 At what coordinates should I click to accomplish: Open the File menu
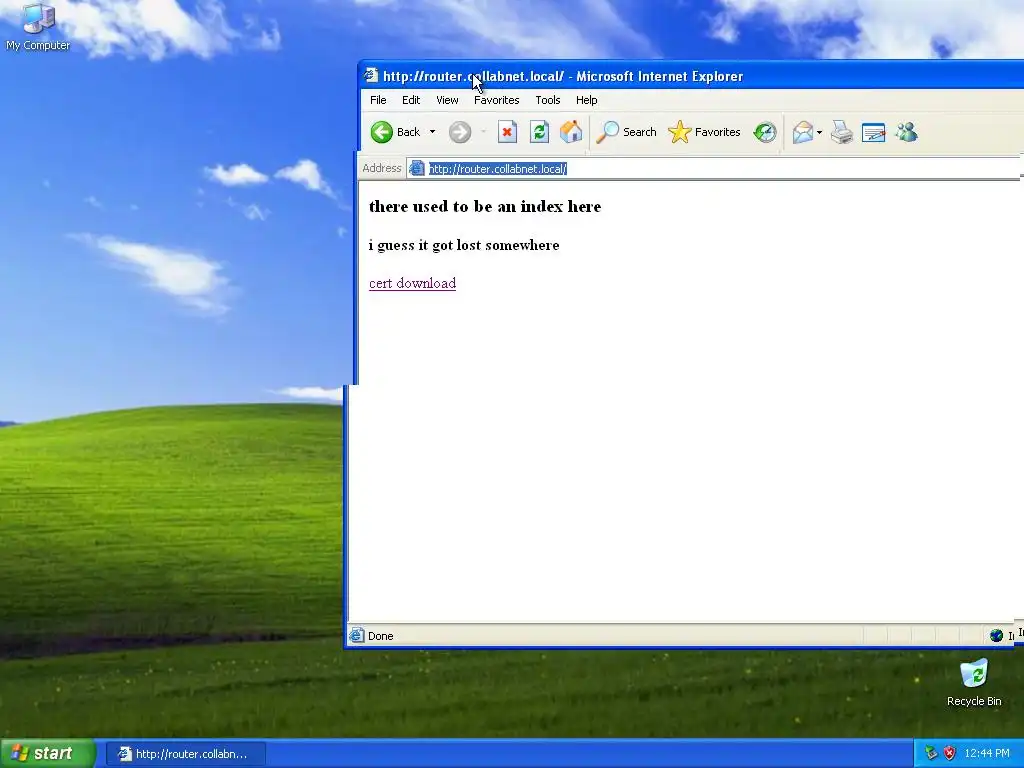pyautogui.click(x=378, y=100)
